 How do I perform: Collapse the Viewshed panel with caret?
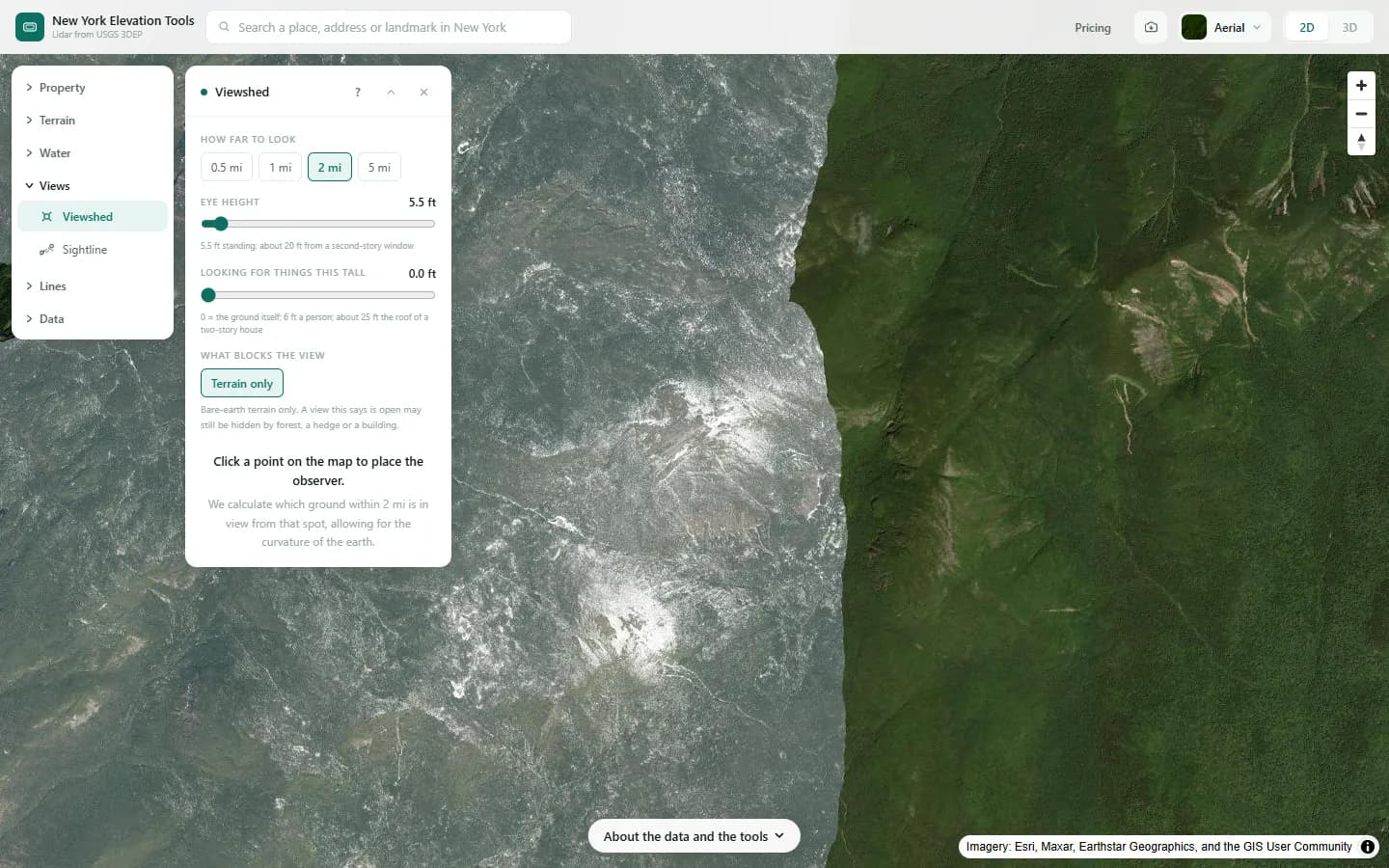(x=391, y=92)
